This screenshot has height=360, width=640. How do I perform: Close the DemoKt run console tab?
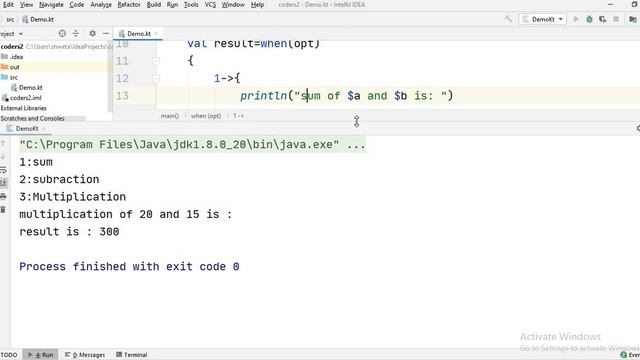click(x=44, y=129)
